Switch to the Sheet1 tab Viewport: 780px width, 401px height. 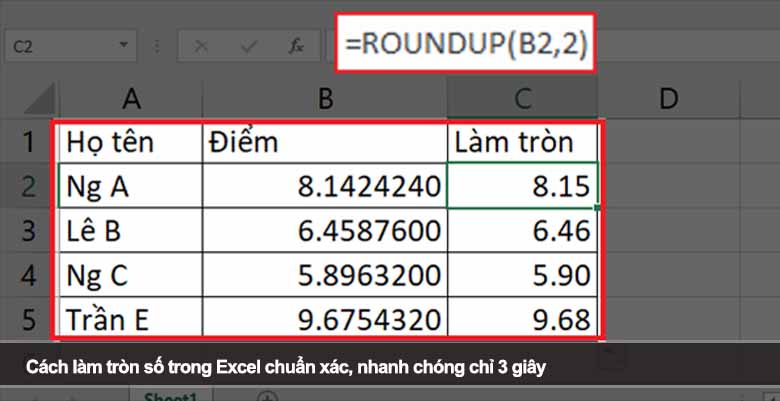point(167,396)
